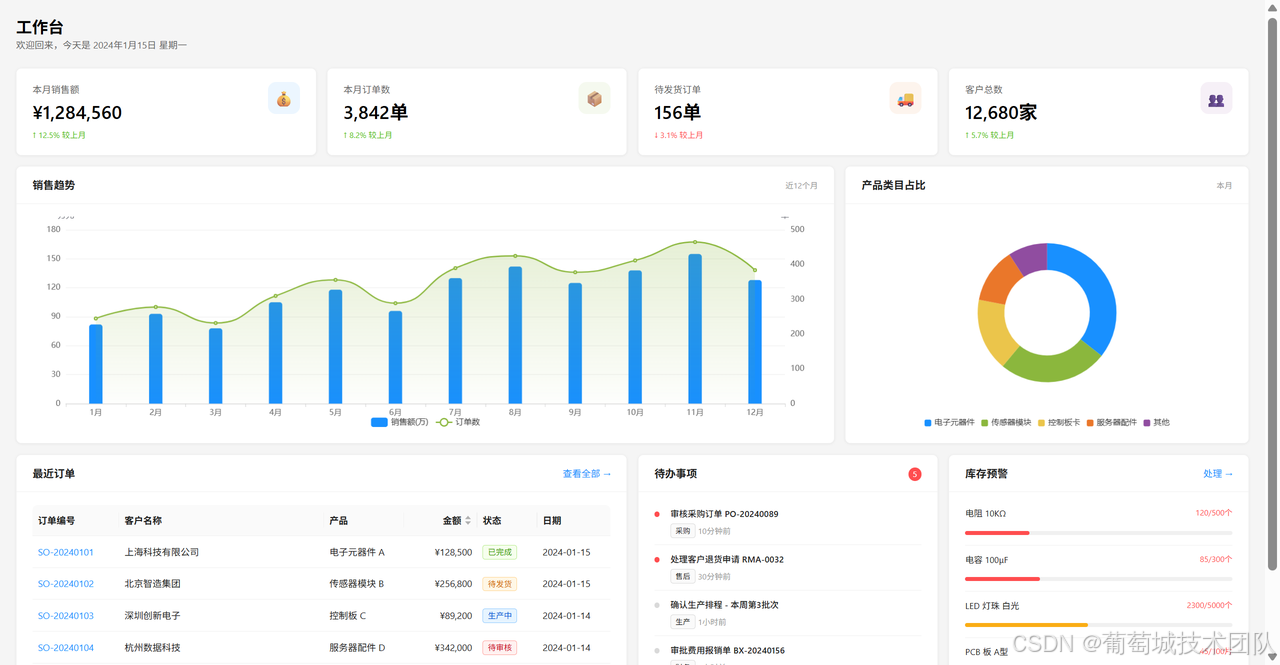Screen dimensions: 1280x665
Task: Click the 本月 label on product category card
Action: coord(1224,186)
